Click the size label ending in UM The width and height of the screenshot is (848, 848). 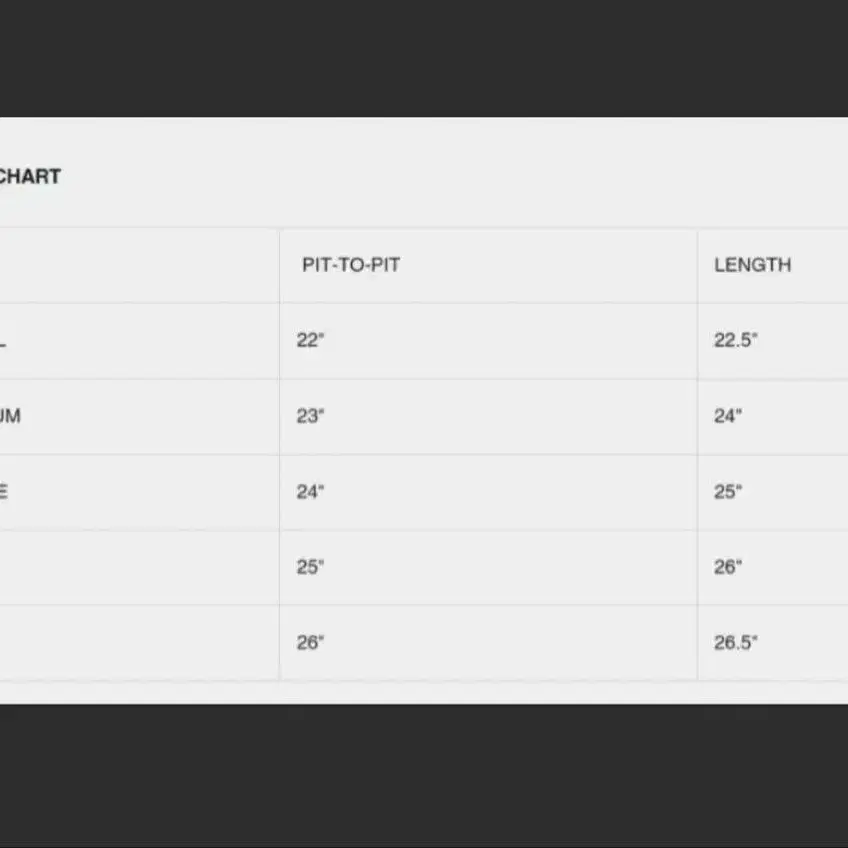pos(10,416)
